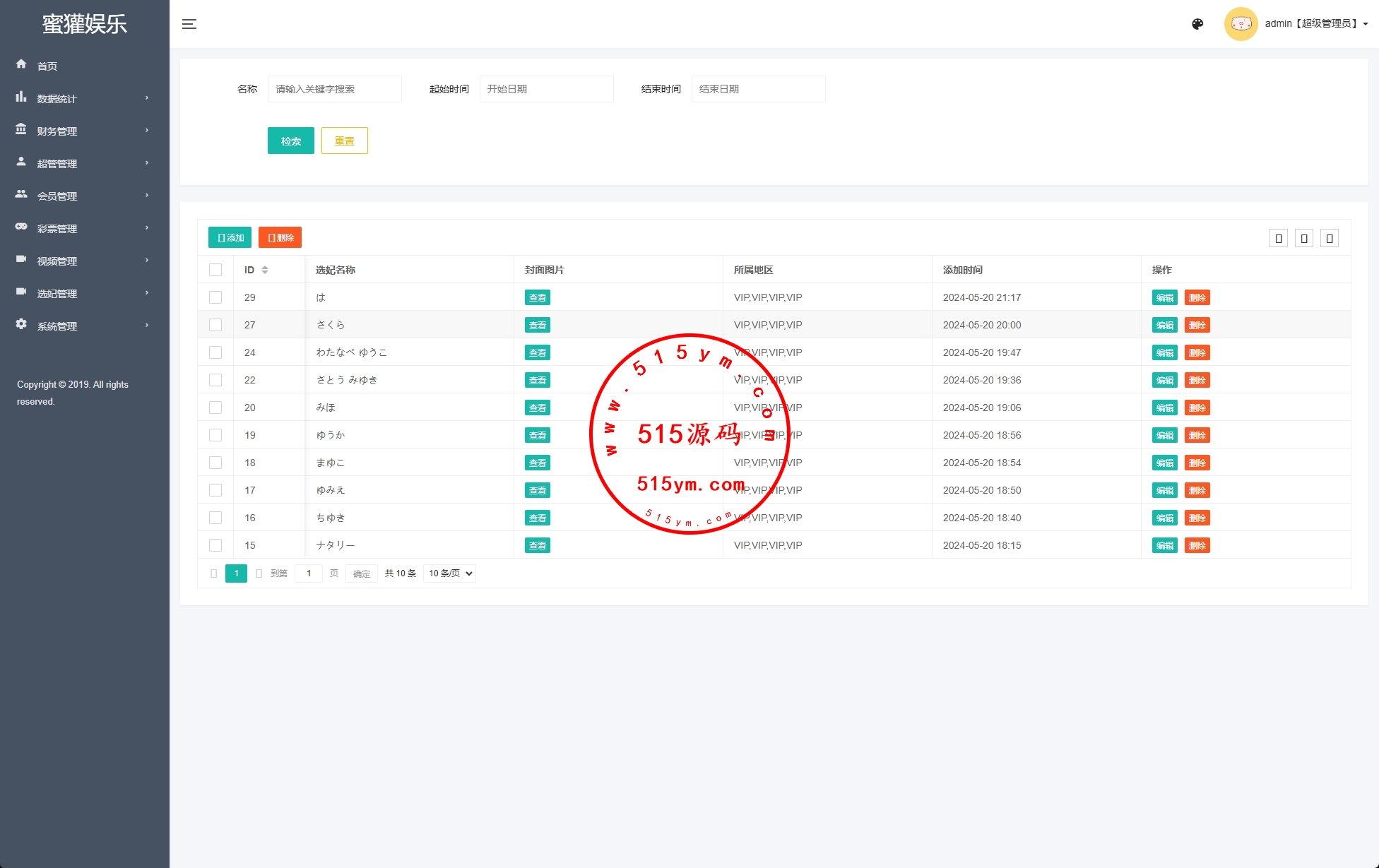
Task: Click the sidebar collapse hamburger icon
Action: (189, 24)
